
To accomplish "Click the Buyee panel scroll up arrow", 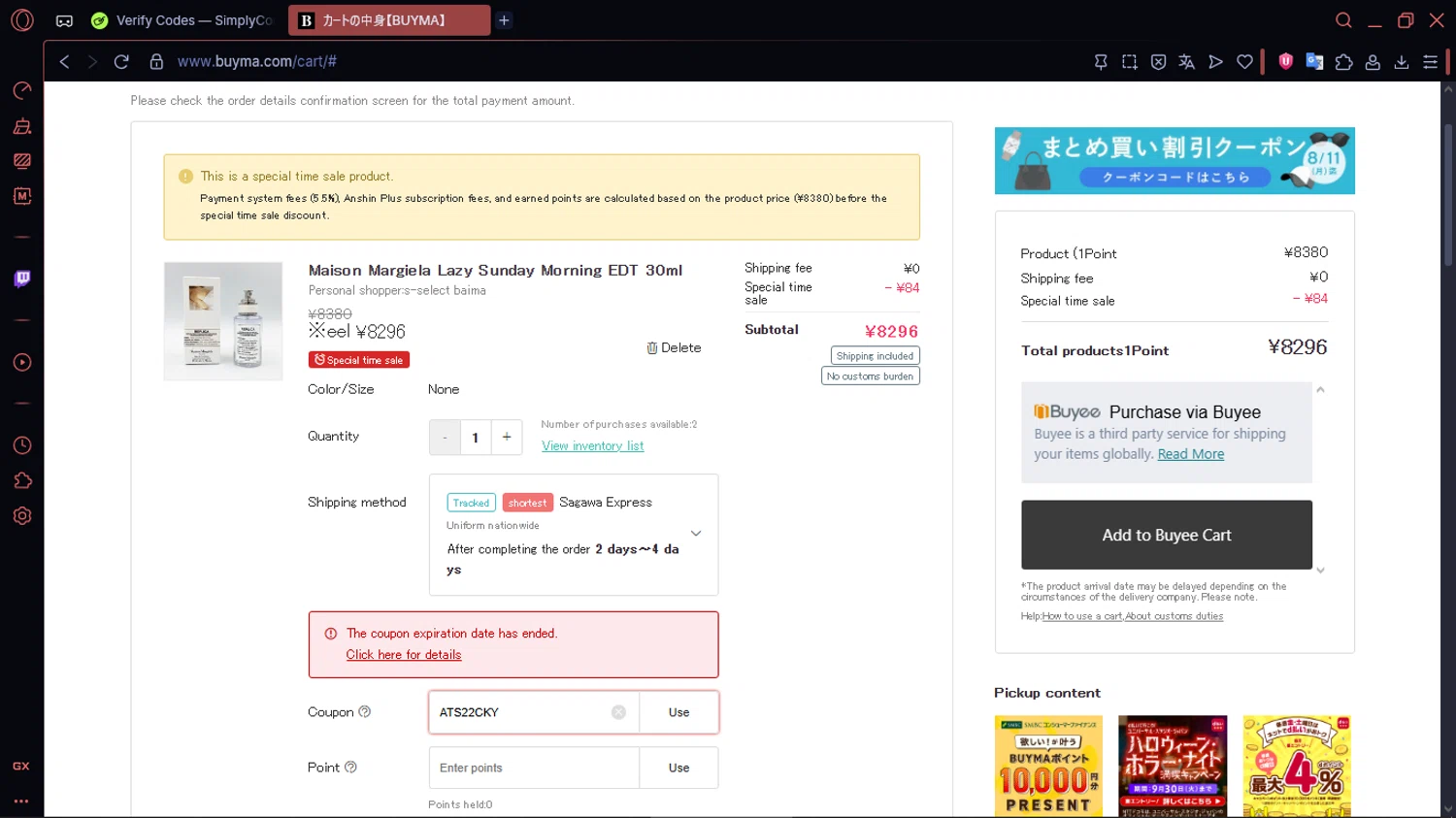I will (x=1320, y=390).
